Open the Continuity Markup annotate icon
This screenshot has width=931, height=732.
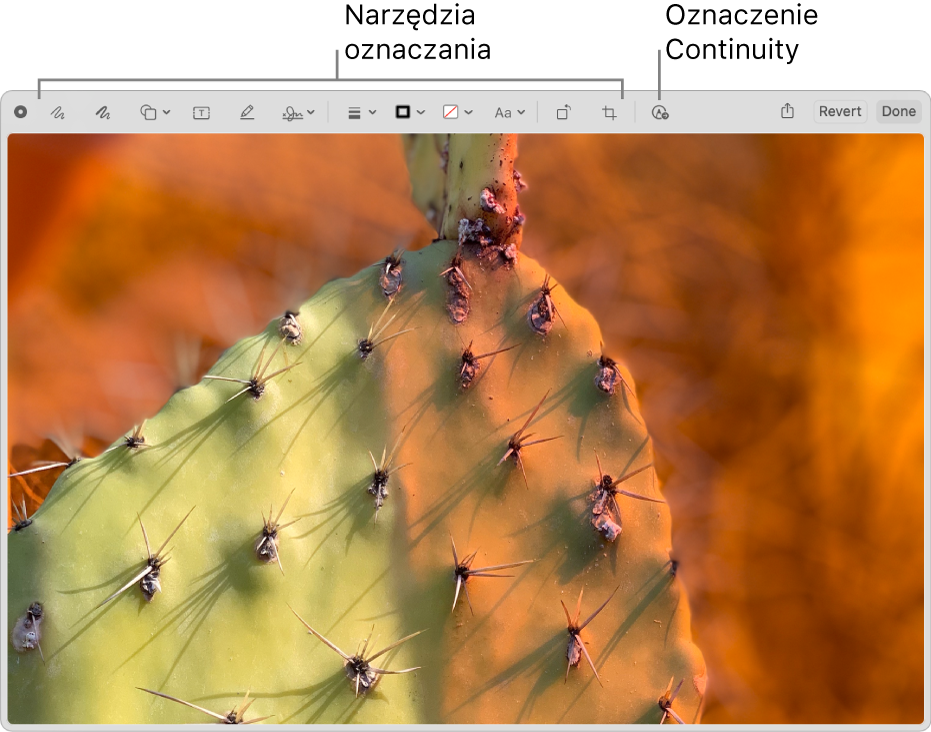tap(660, 112)
